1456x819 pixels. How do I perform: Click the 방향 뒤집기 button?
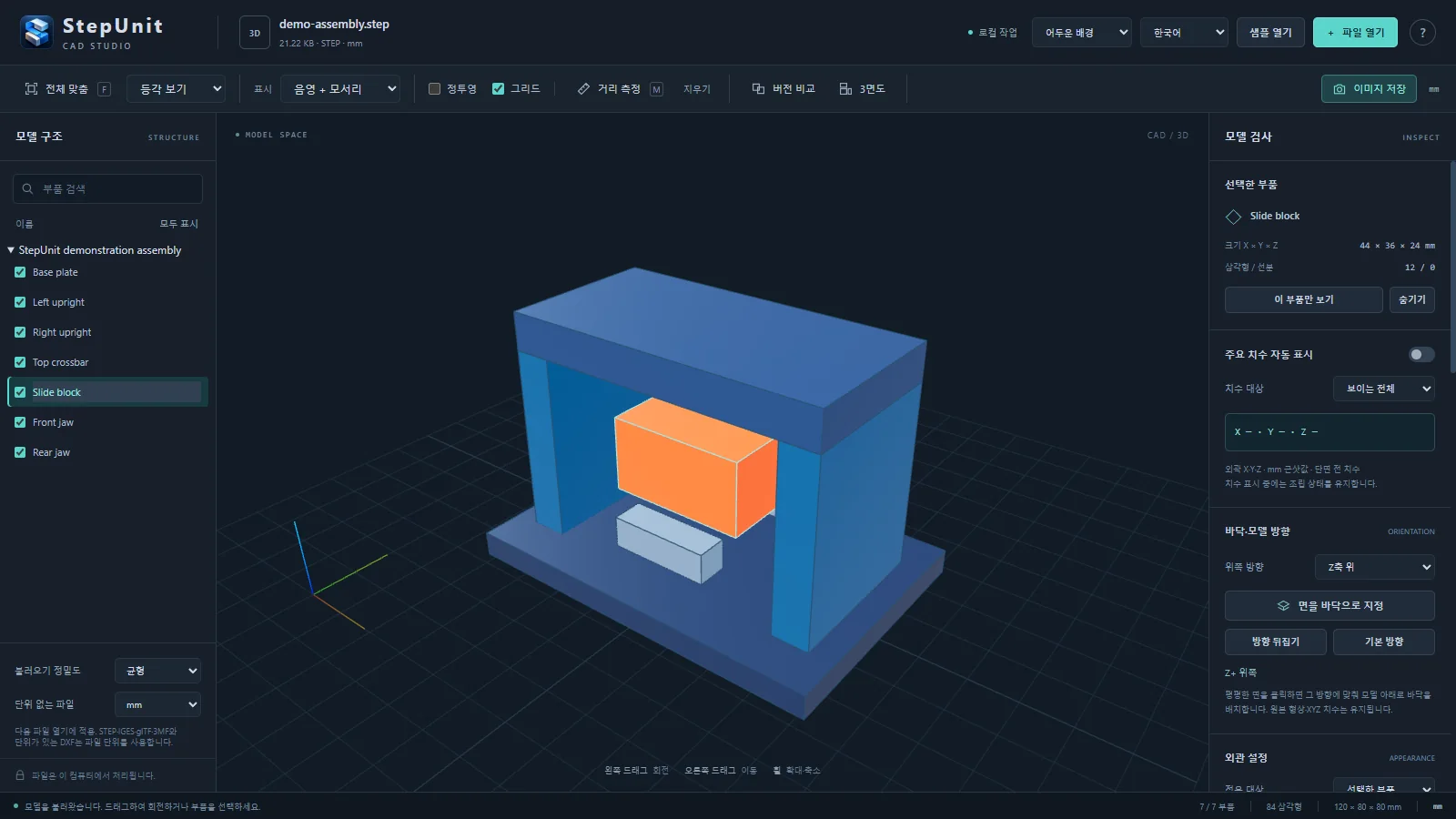[x=1276, y=642]
